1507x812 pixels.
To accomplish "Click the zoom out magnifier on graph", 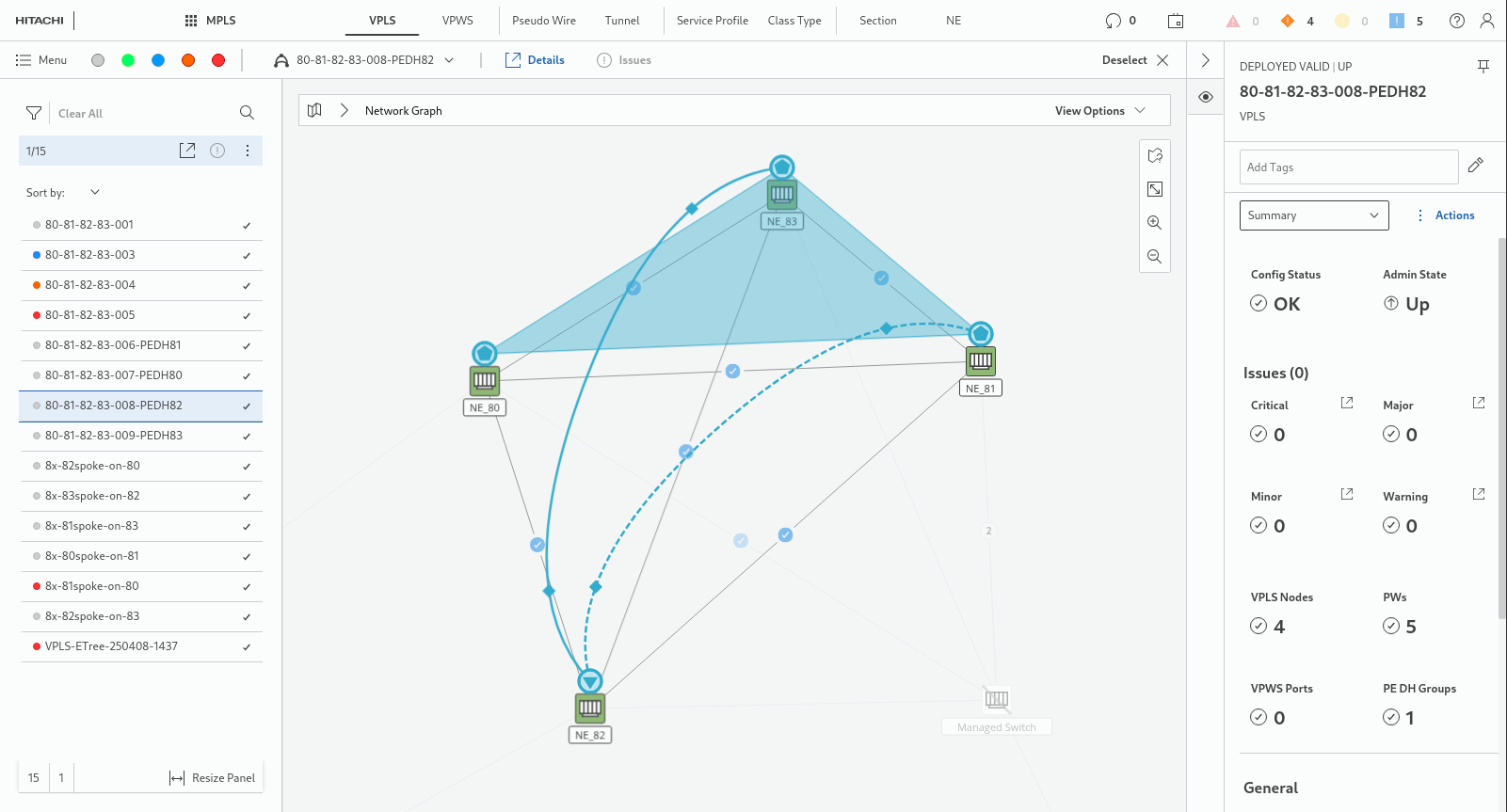I will click(x=1154, y=257).
